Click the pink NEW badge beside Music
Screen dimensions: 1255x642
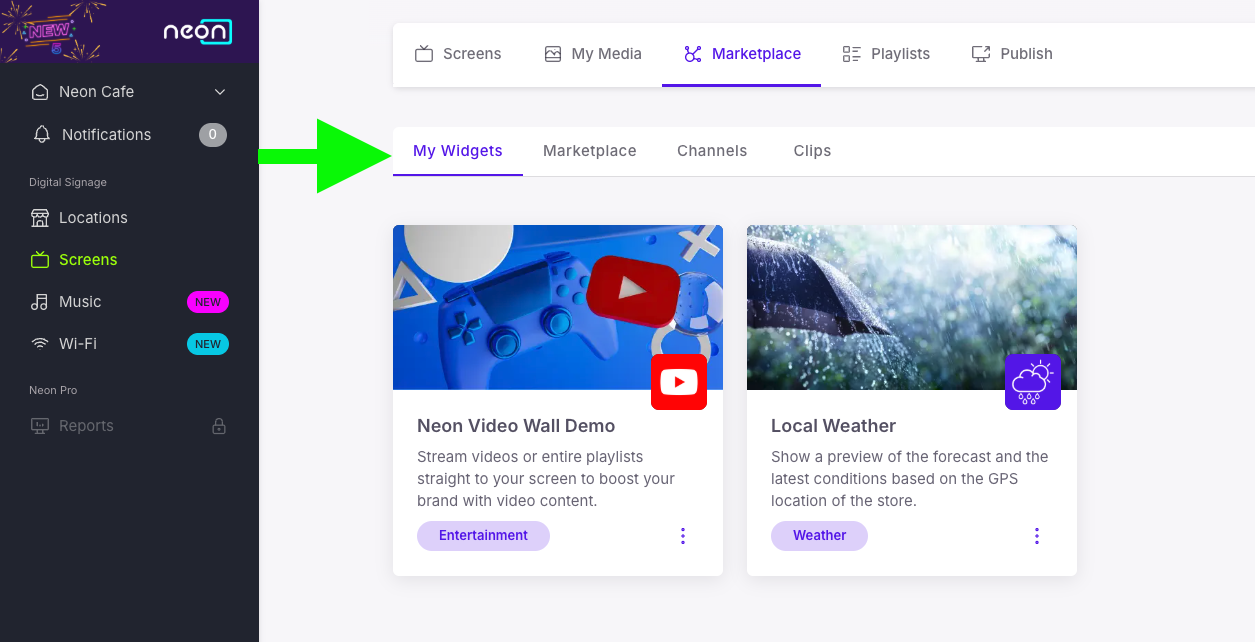[x=208, y=302]
